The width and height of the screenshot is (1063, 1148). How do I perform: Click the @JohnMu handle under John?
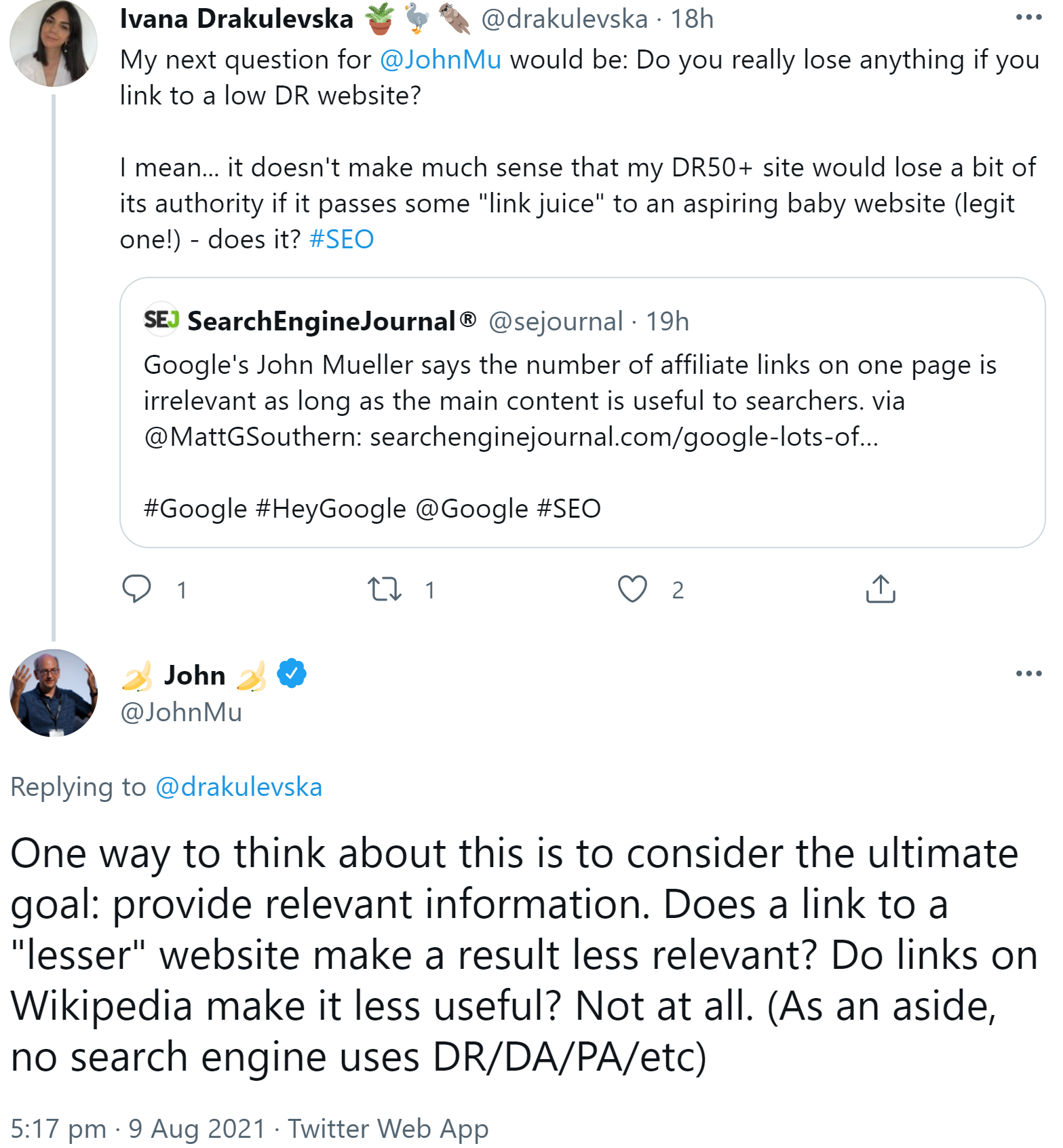click(x=181, y=712)
